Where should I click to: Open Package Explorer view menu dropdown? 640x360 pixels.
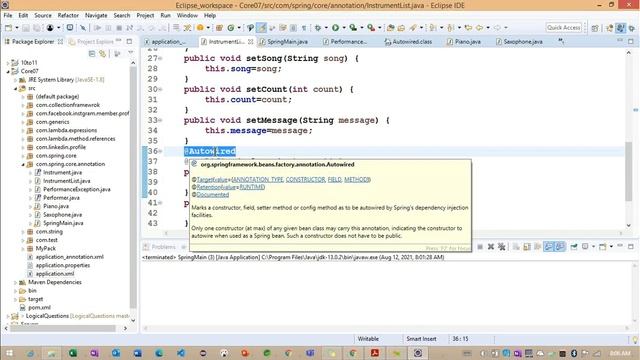click(131, 53)
